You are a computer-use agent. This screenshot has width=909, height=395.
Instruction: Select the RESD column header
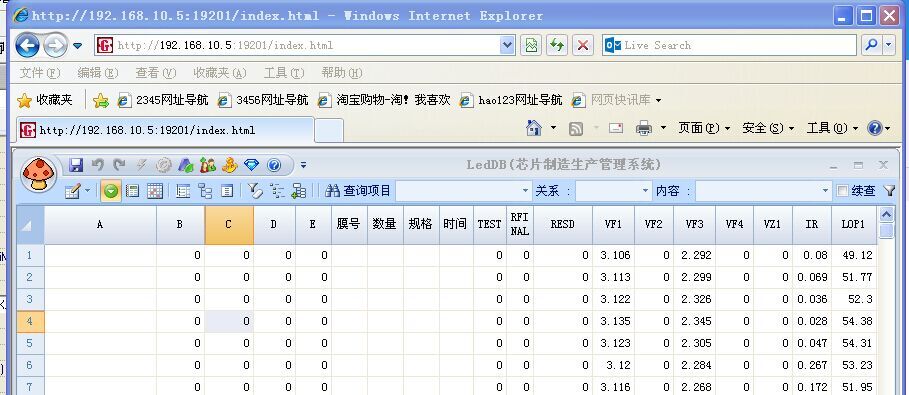coord(563,225)
